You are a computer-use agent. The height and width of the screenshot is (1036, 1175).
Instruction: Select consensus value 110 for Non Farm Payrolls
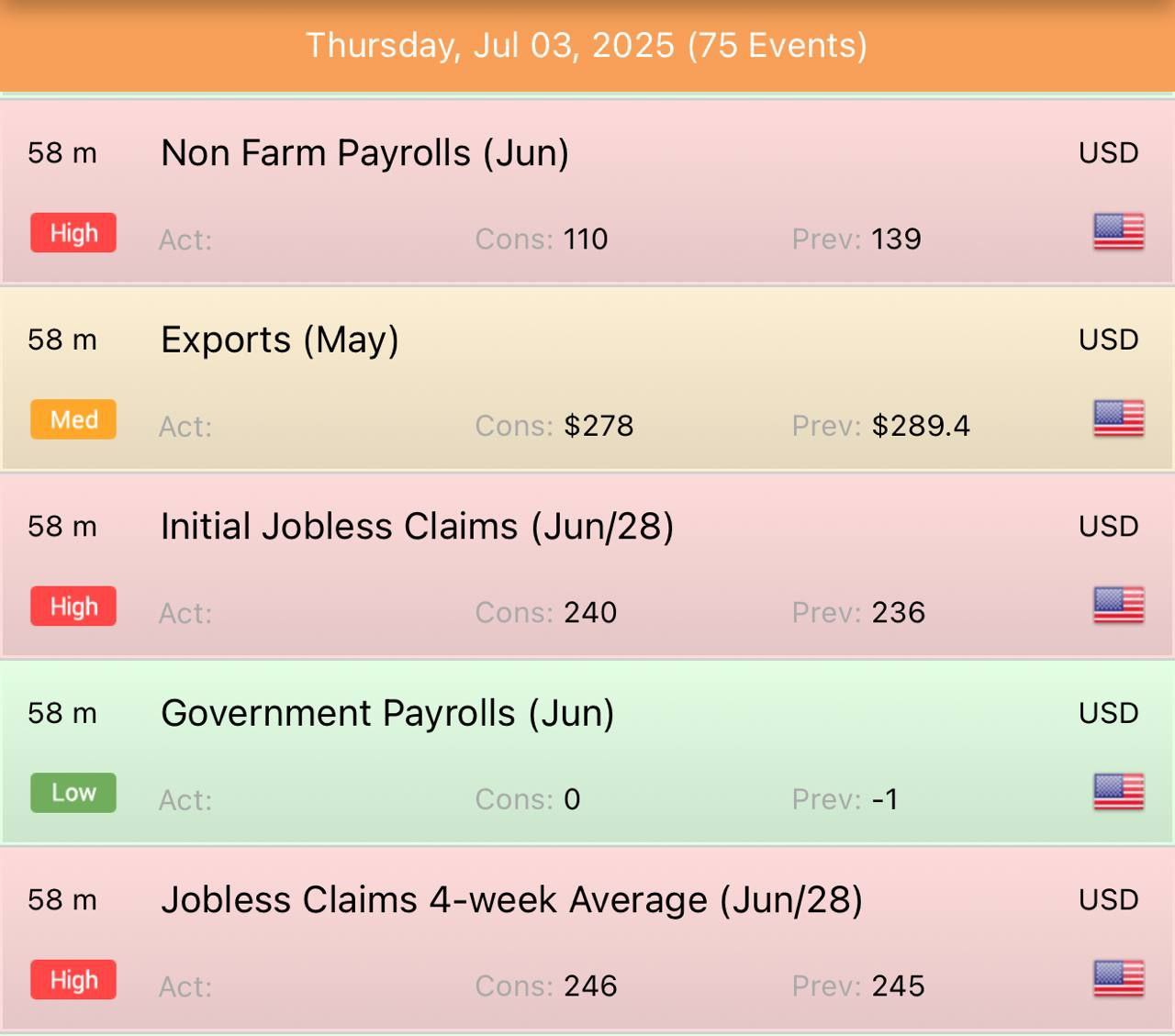(586, 240)
